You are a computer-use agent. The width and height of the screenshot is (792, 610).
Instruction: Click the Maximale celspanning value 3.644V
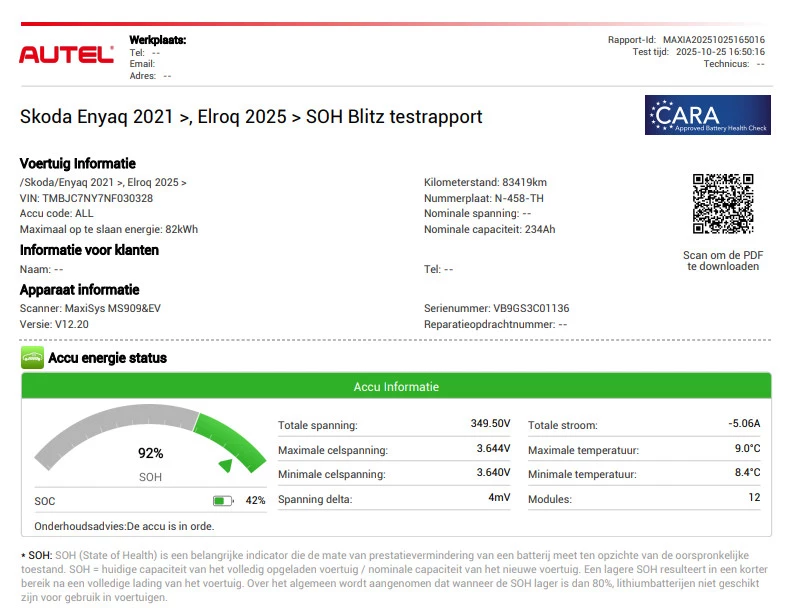point(493,448)
